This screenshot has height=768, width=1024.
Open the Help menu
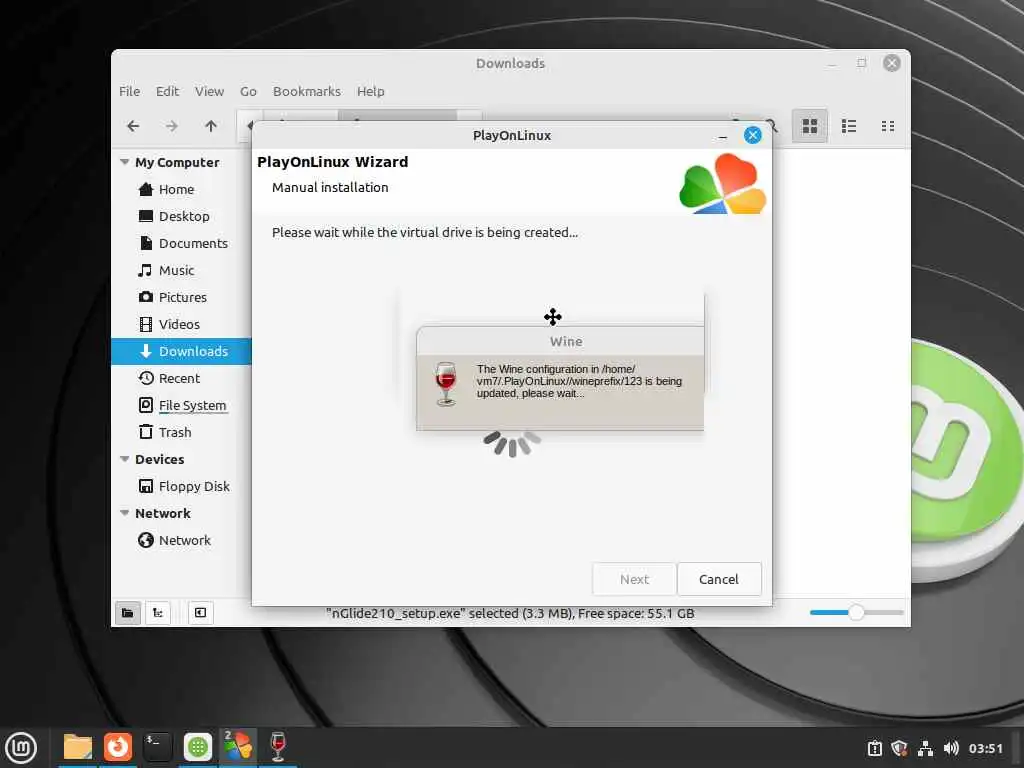[370, 91]
